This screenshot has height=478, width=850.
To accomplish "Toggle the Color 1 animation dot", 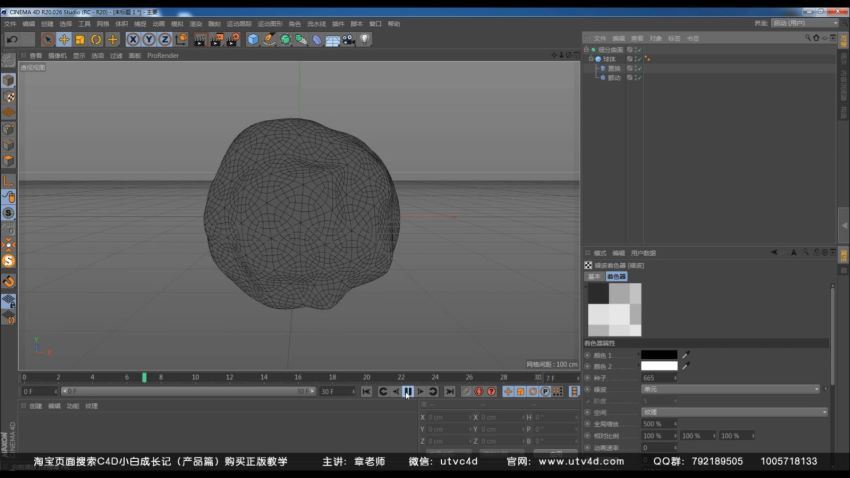I will (x=588, y=356).
